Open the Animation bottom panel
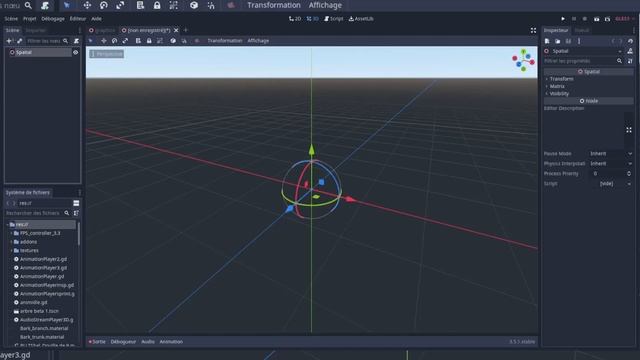 click(171, 342)
